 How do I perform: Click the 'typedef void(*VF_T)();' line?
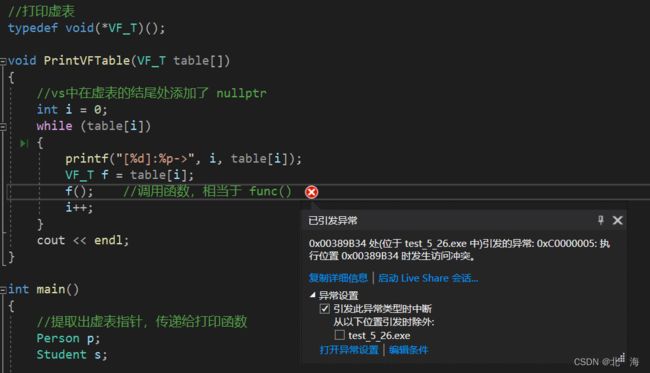pyautogui.click(x=86, y=28)
